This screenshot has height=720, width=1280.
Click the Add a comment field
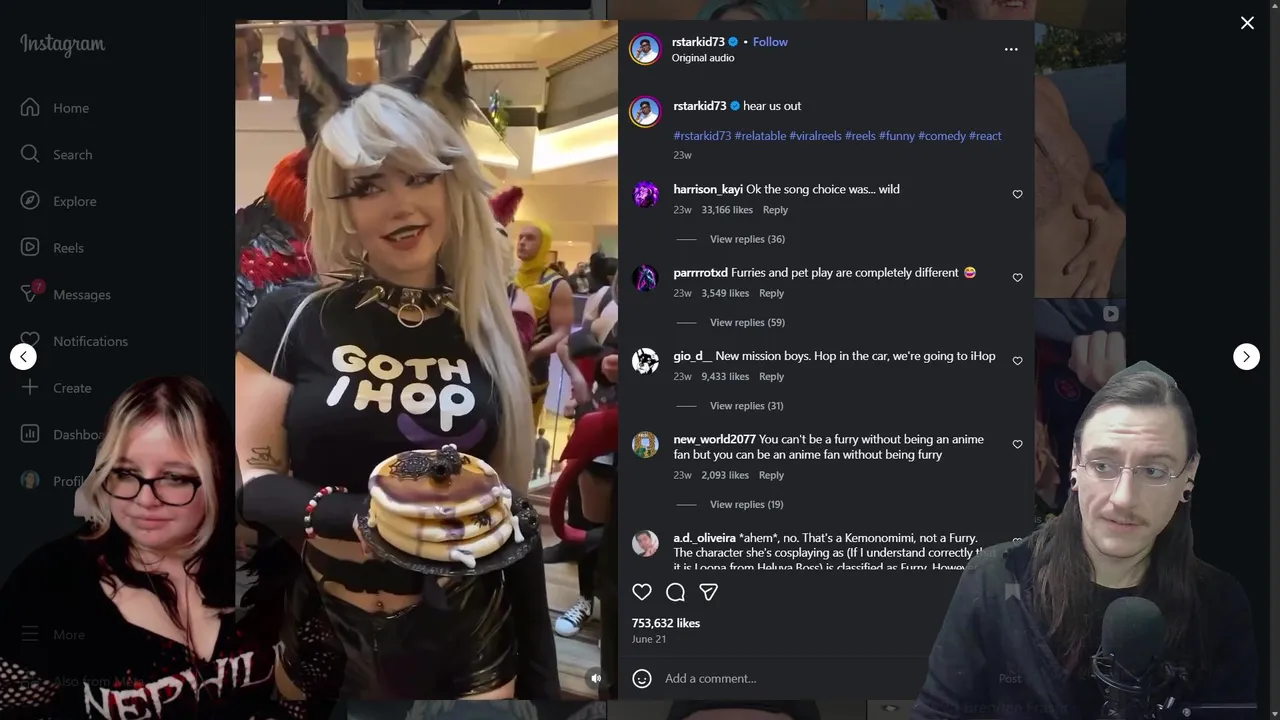pos(820,678)
